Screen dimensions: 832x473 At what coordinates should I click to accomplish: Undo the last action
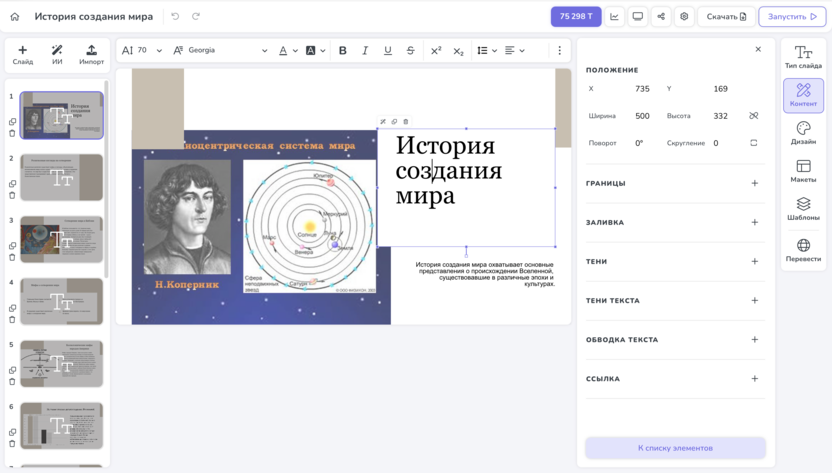click(175, 16)
